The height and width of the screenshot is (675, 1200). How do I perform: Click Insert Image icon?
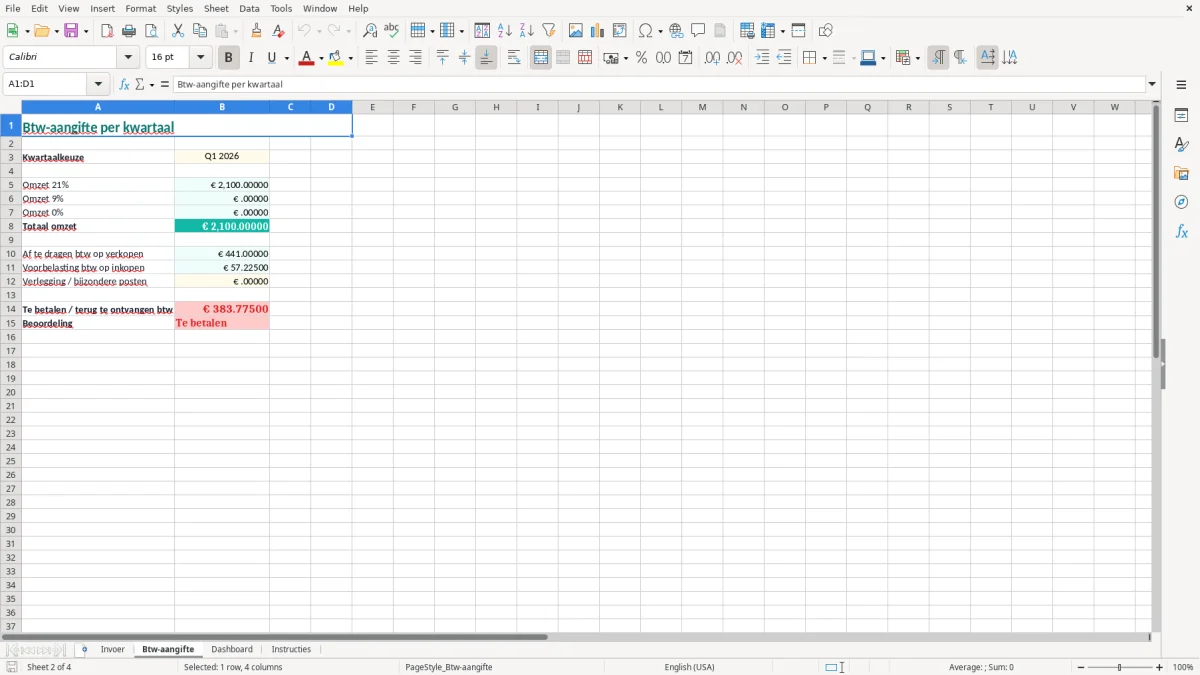576,31
